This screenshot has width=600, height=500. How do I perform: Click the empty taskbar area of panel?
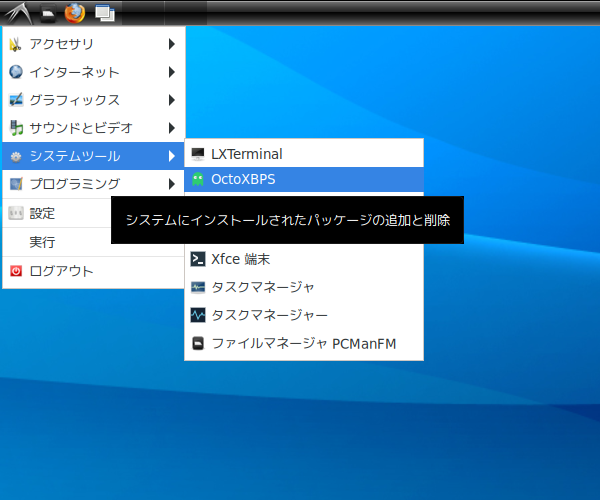click(402, 13)
